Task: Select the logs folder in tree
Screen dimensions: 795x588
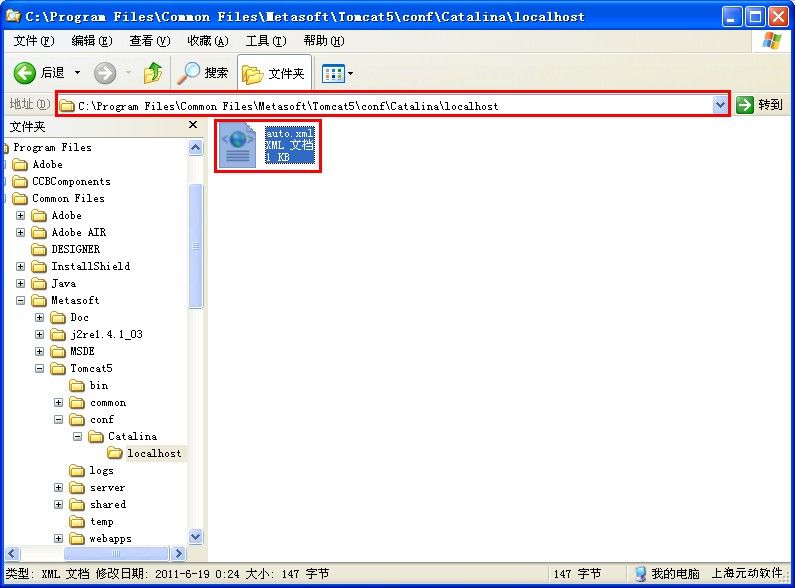Action: click(101, 470)
